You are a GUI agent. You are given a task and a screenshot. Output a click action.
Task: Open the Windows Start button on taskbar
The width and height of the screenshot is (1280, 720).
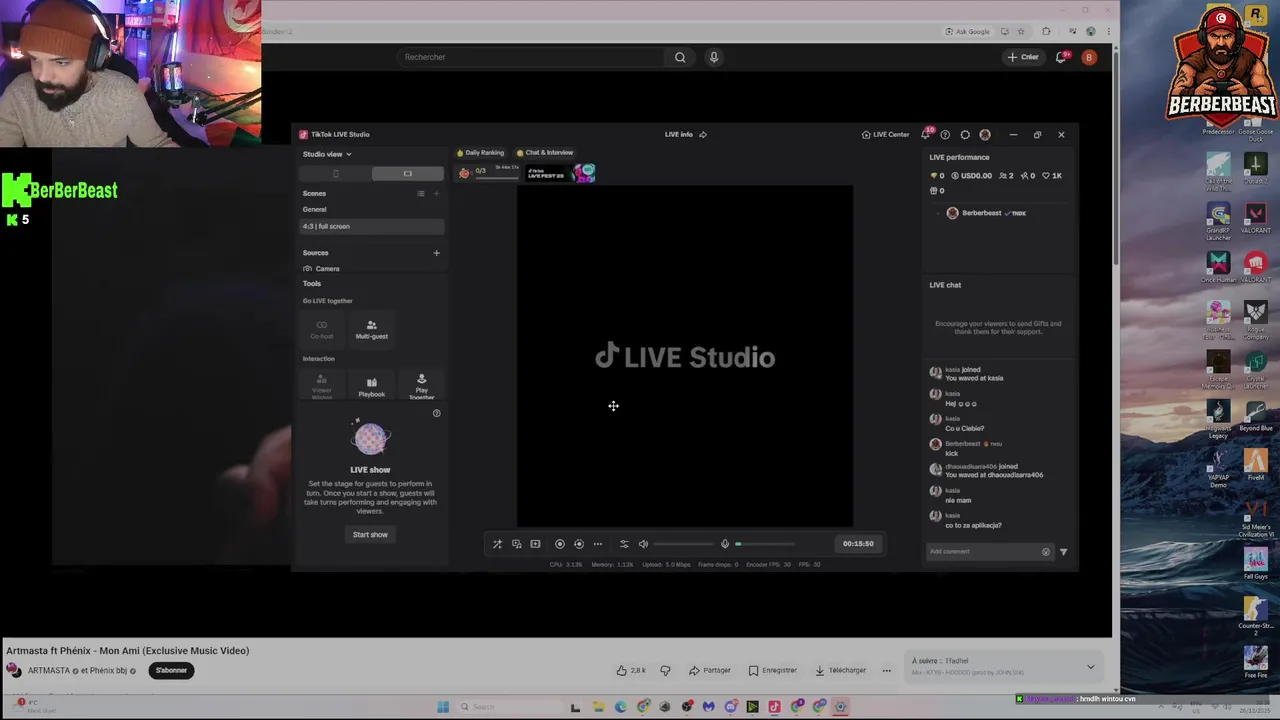click(x=443, y=707)
